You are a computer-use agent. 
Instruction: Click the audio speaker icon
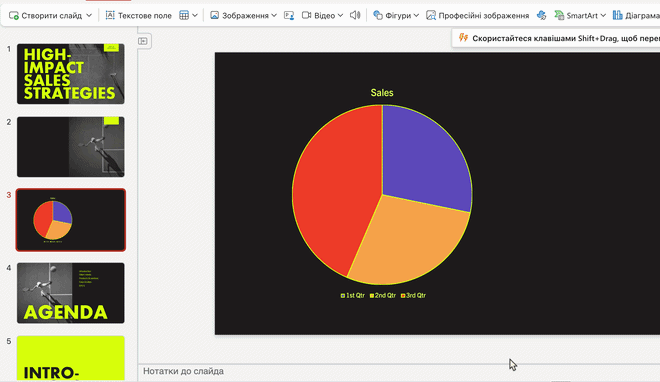point(355,16)
